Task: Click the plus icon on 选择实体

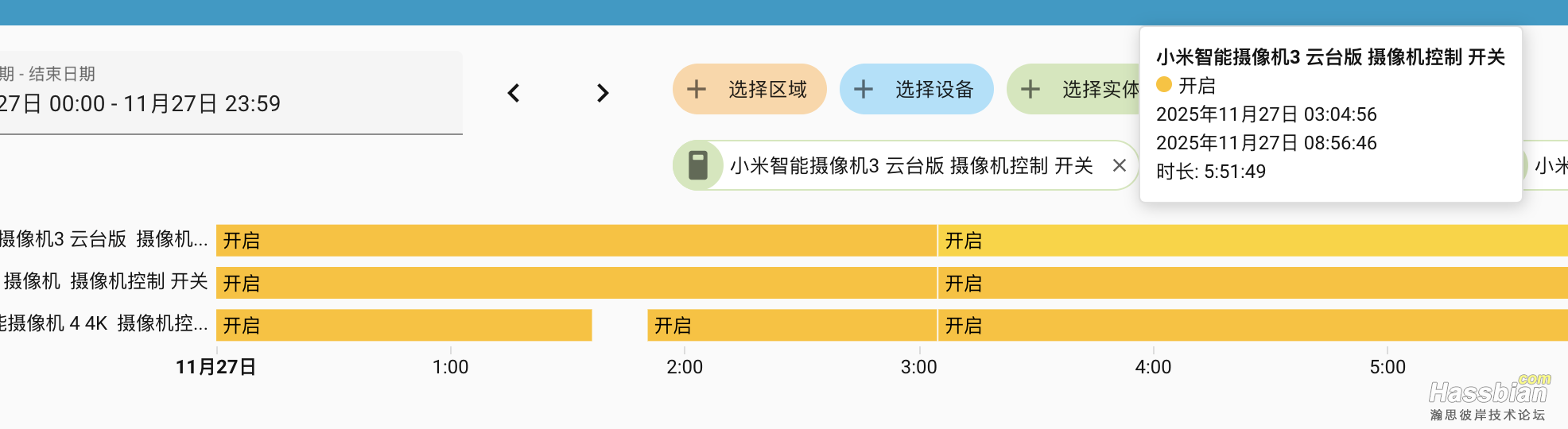Action: click(1030, 89)
